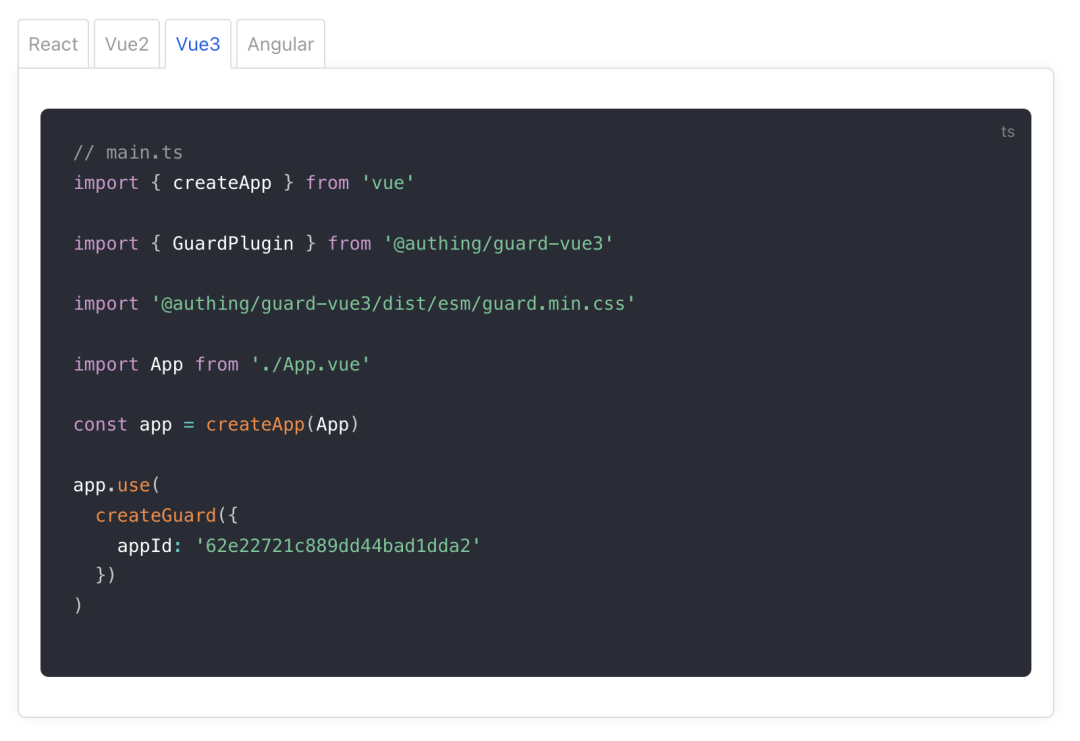Click the '@authing/guard-vue3' package string
This screenshot has width=1080, height=741.
click(498, 243)
